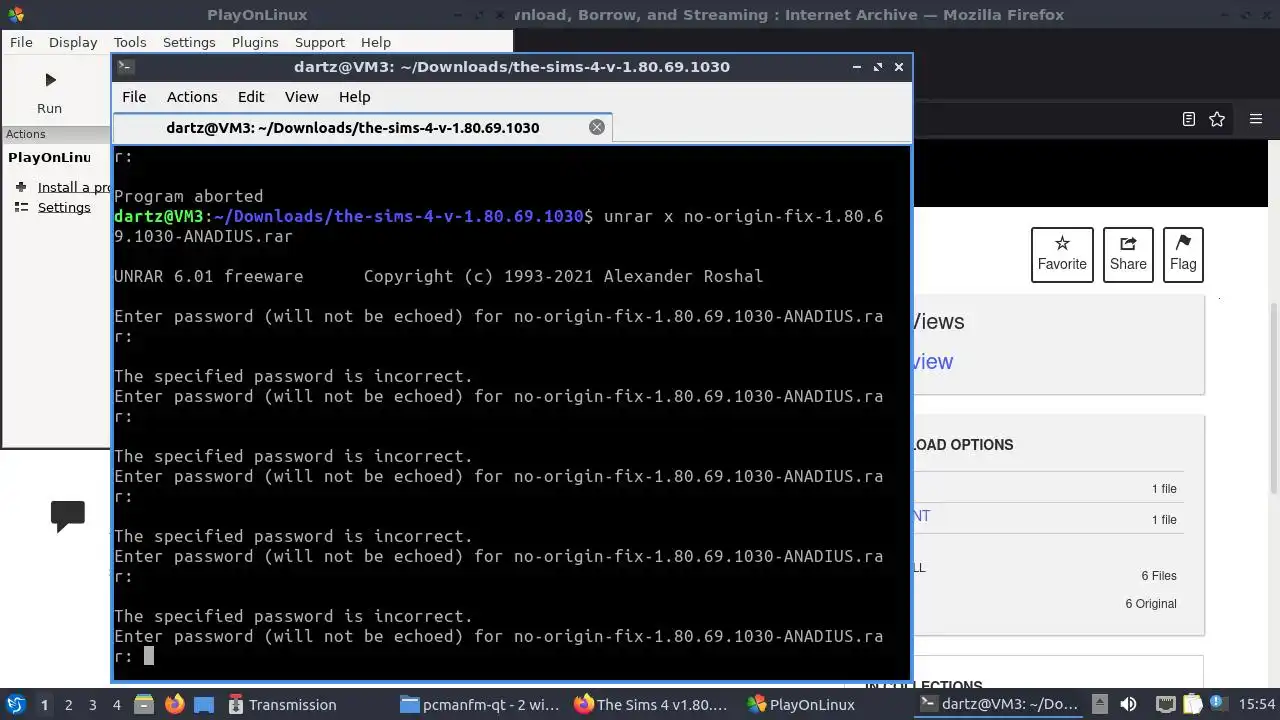Open the Display menu in PlayOnLinux
The height and width of the screenshot is (720, 1280).
click(x=73, y=42)
